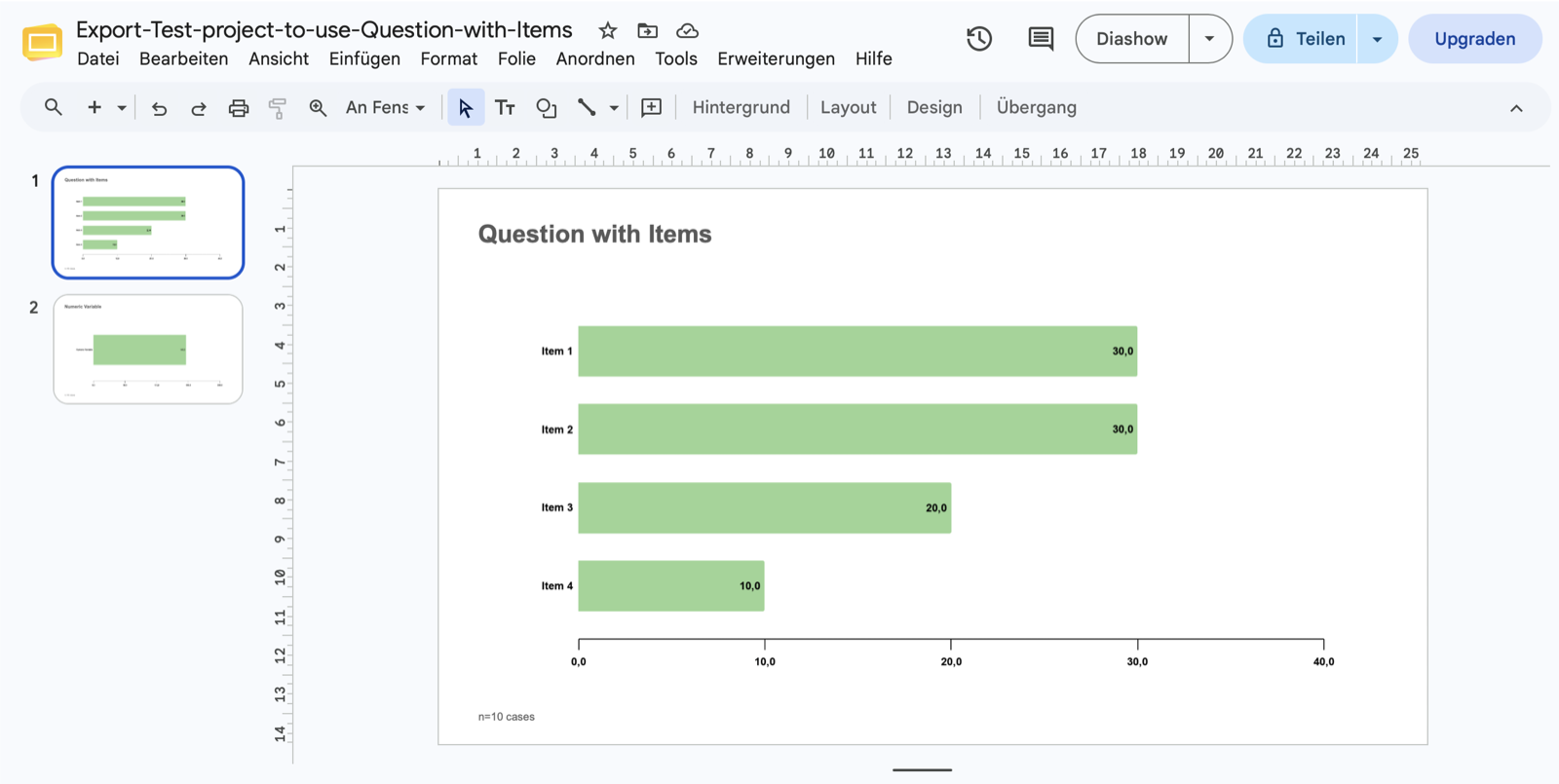
Task: Open the new slide layout dropdown
Action: pos(122,108)
